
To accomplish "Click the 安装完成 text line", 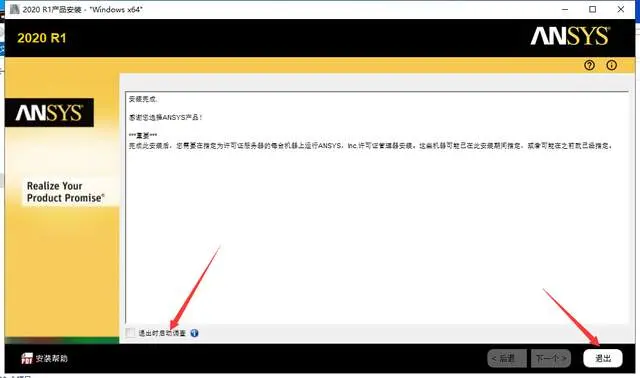I will click(143, 99).
